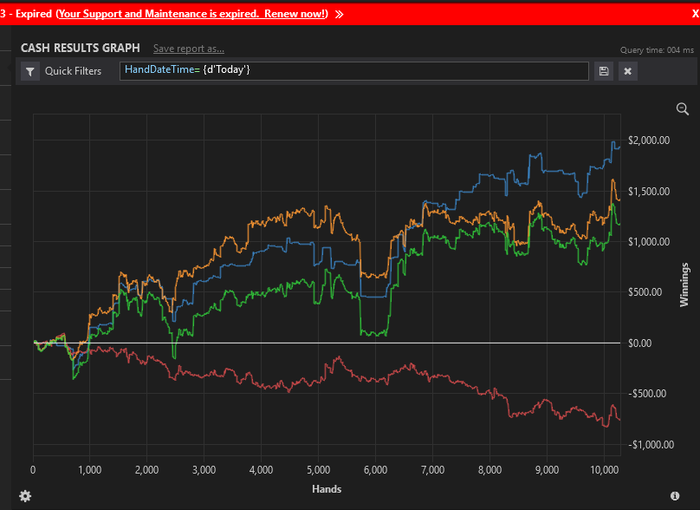Click the 4,000 hands tick label

click(261, 470)
